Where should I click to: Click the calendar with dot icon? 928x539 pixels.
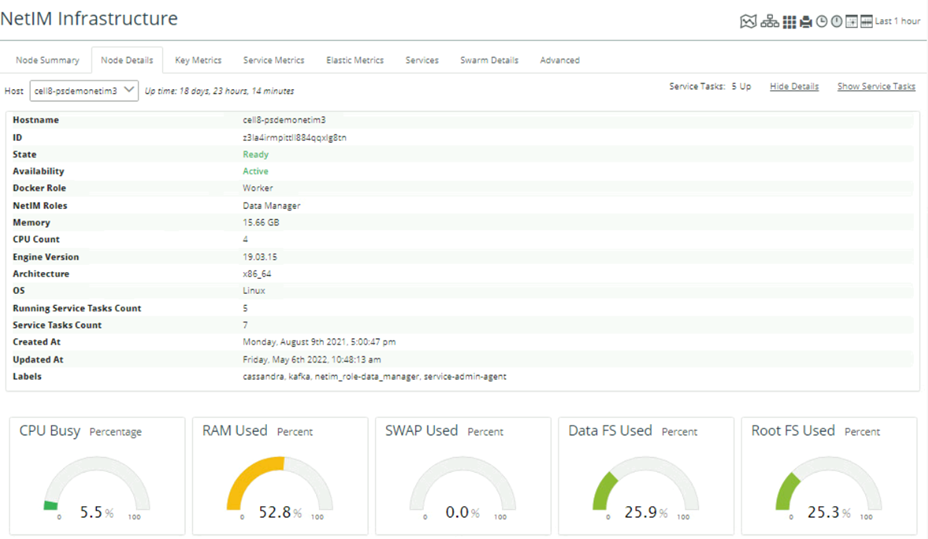point(852,22)
